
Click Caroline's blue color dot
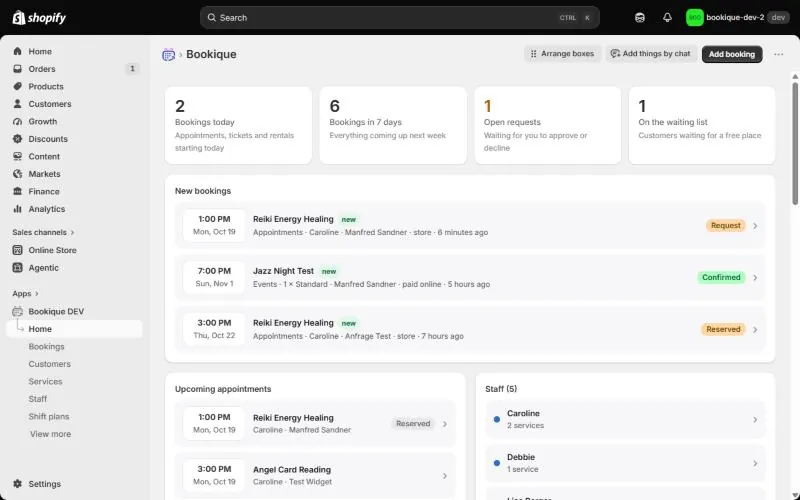[x=496, y=419]
